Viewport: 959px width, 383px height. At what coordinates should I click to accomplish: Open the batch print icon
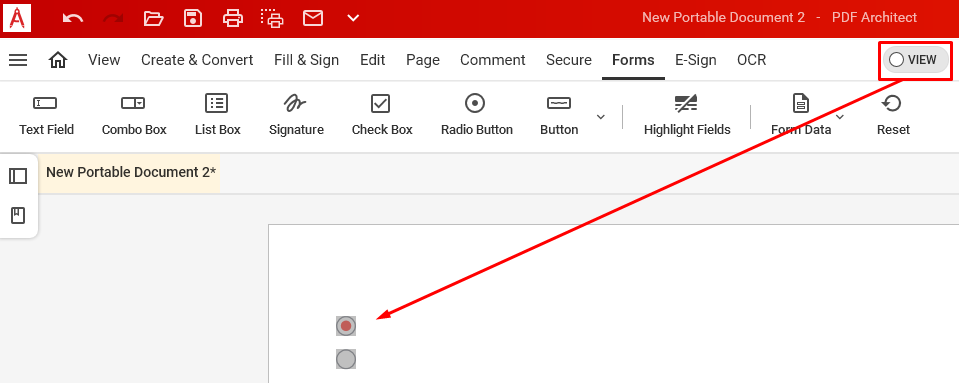[272, 18]
